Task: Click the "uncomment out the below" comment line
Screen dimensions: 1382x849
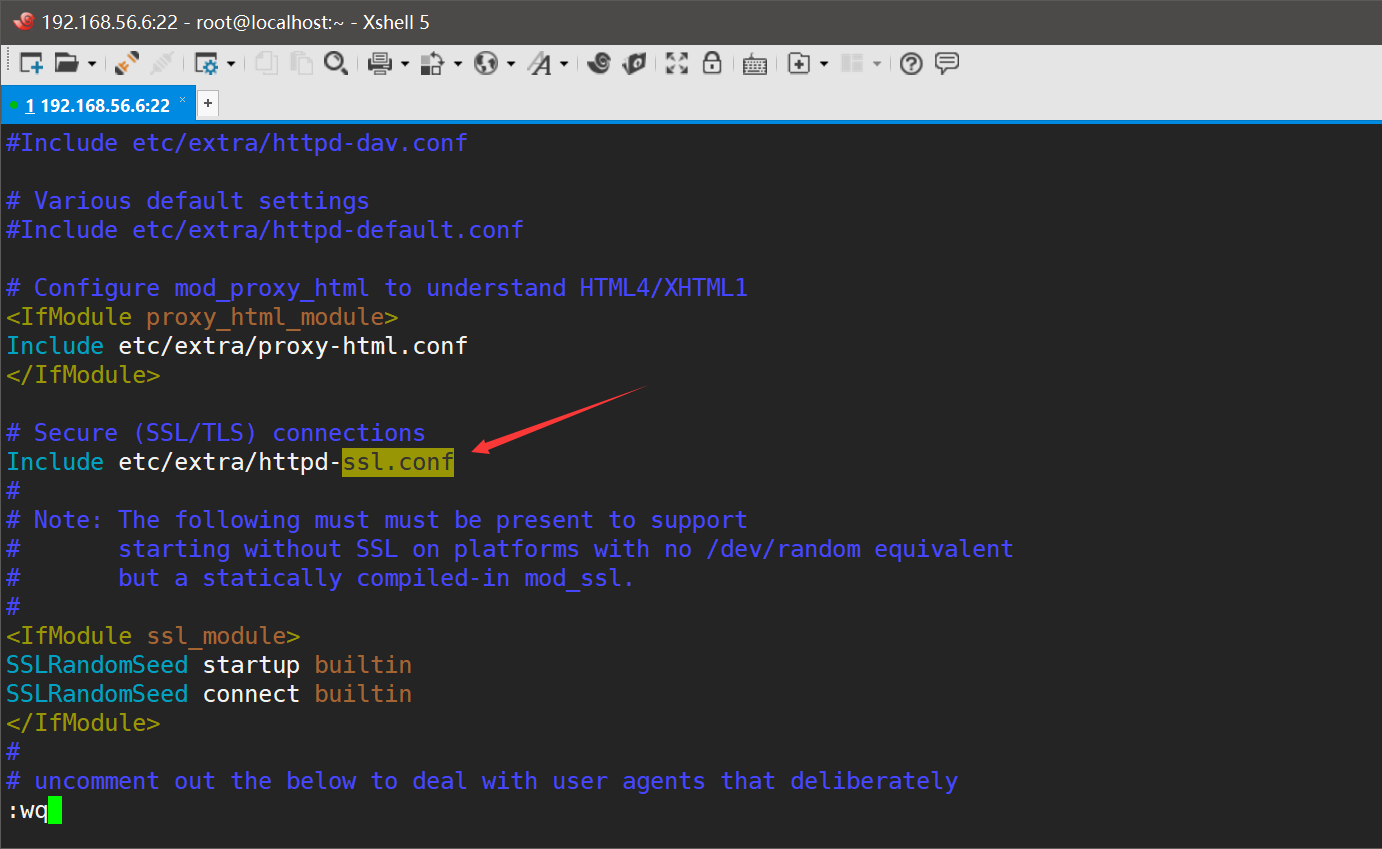Action: (482, 781)
